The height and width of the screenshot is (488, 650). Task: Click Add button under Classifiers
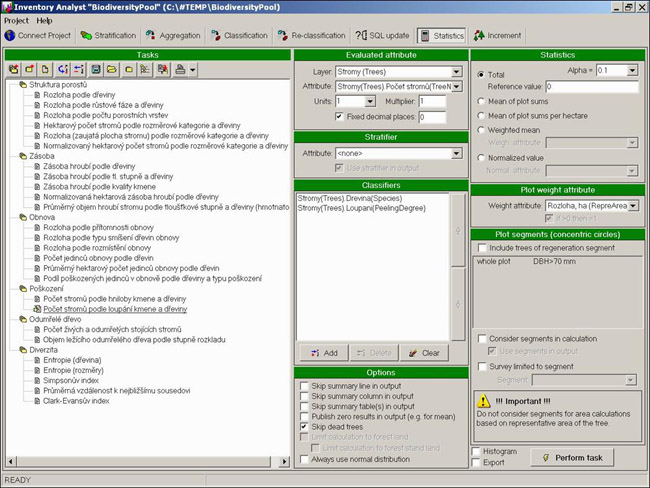(x=322, y=353)
